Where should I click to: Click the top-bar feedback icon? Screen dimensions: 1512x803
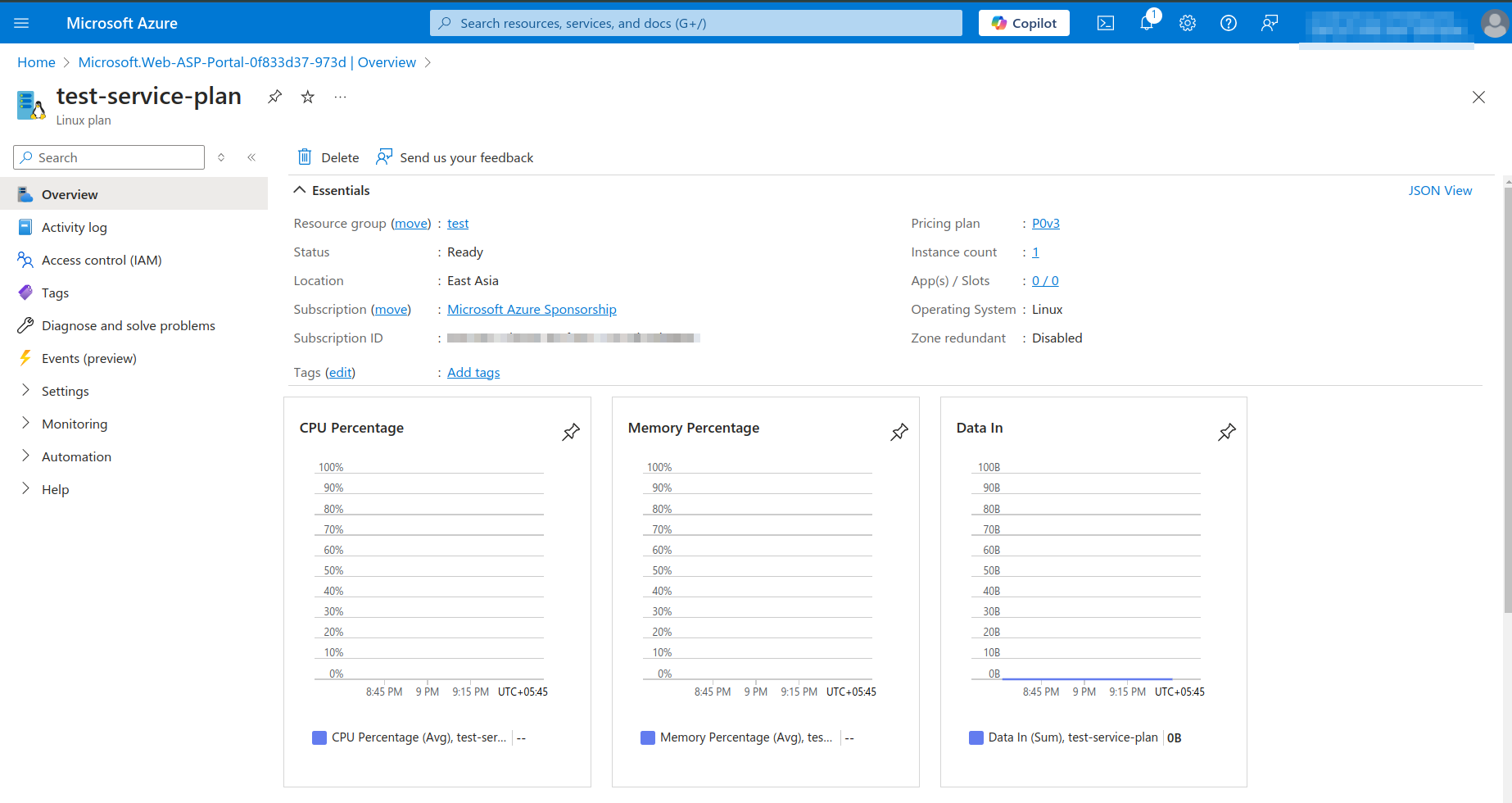click(1270, 23)
